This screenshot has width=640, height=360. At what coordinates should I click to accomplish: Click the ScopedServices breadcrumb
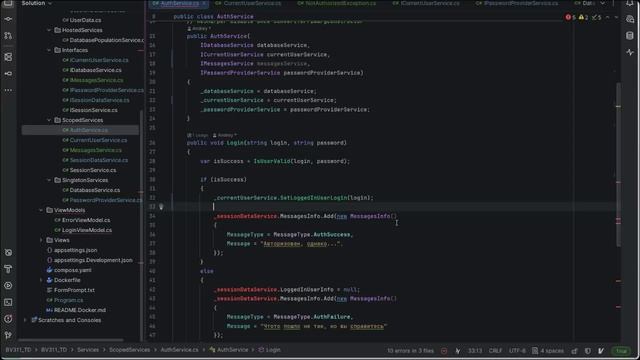coord(129,350)
